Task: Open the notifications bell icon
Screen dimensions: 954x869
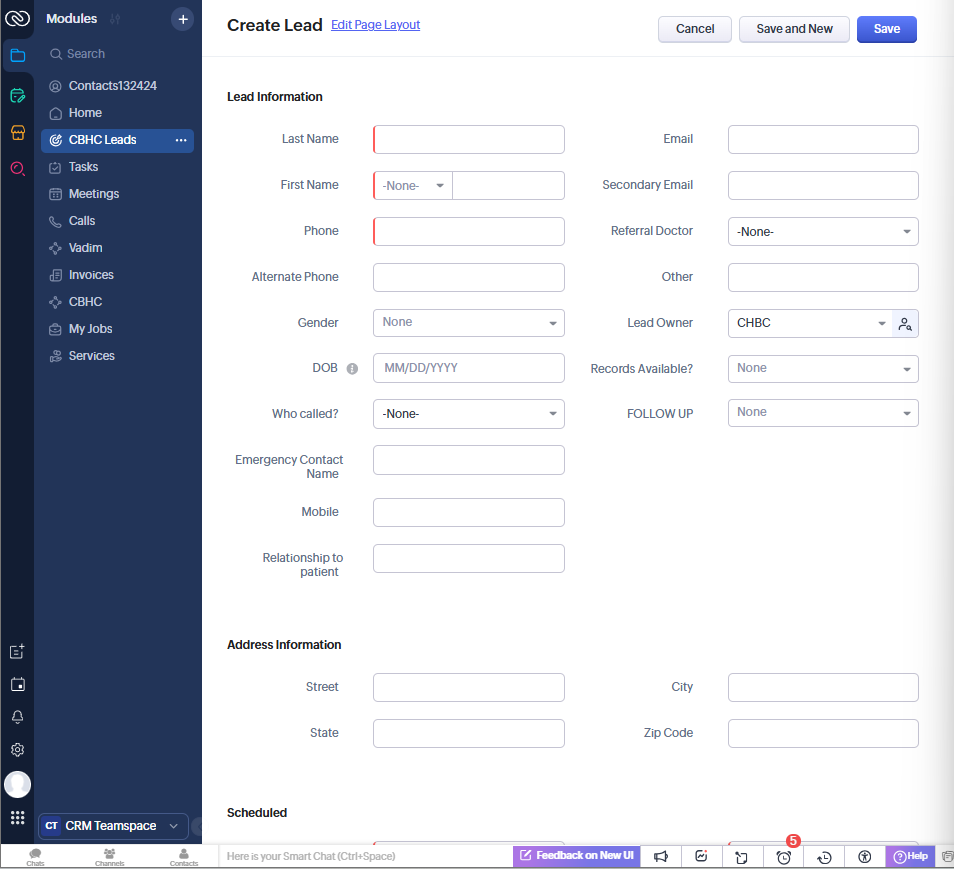Action: [18, 717]
